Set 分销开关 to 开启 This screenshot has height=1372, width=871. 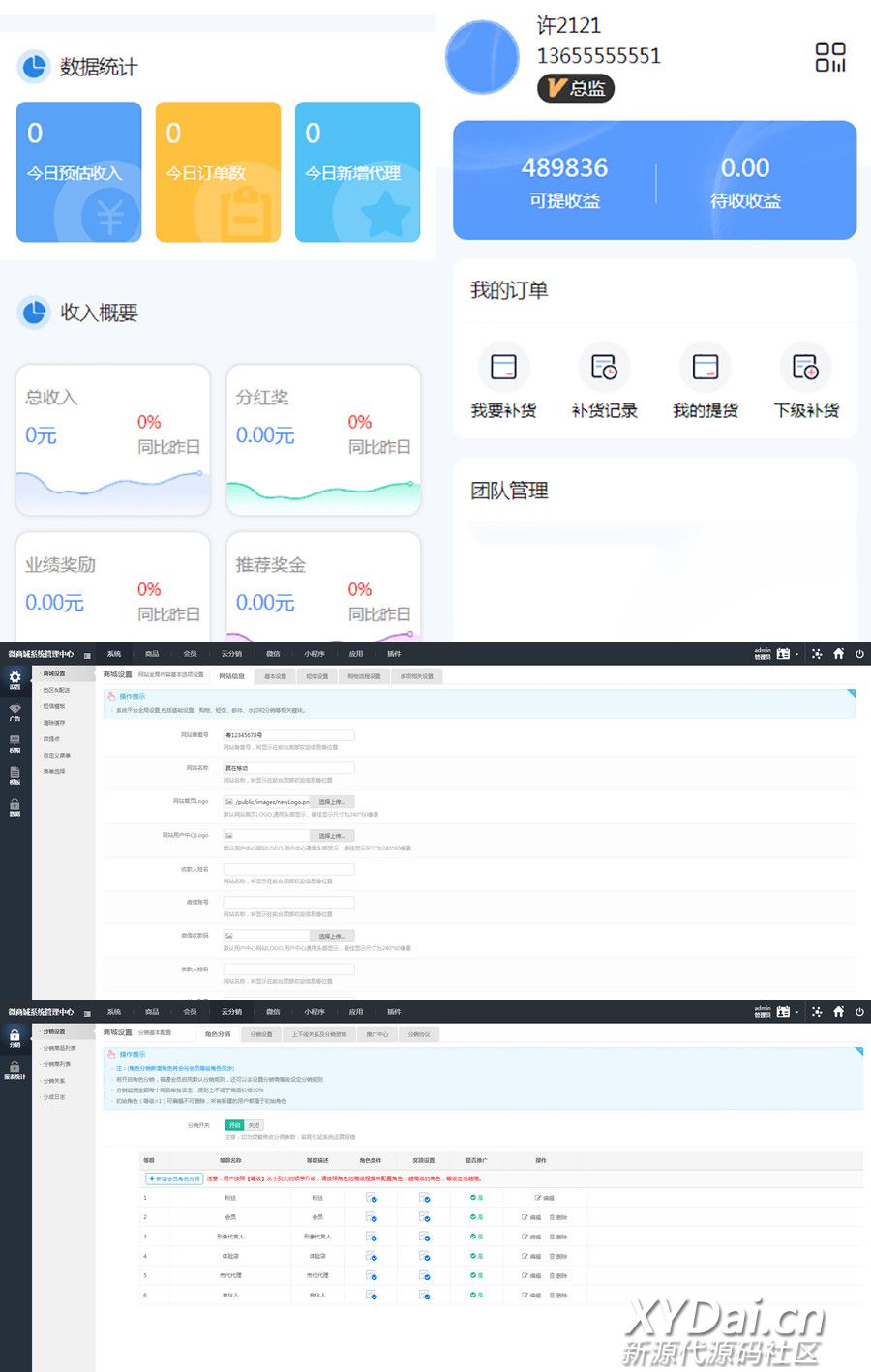click(234, 1125)
